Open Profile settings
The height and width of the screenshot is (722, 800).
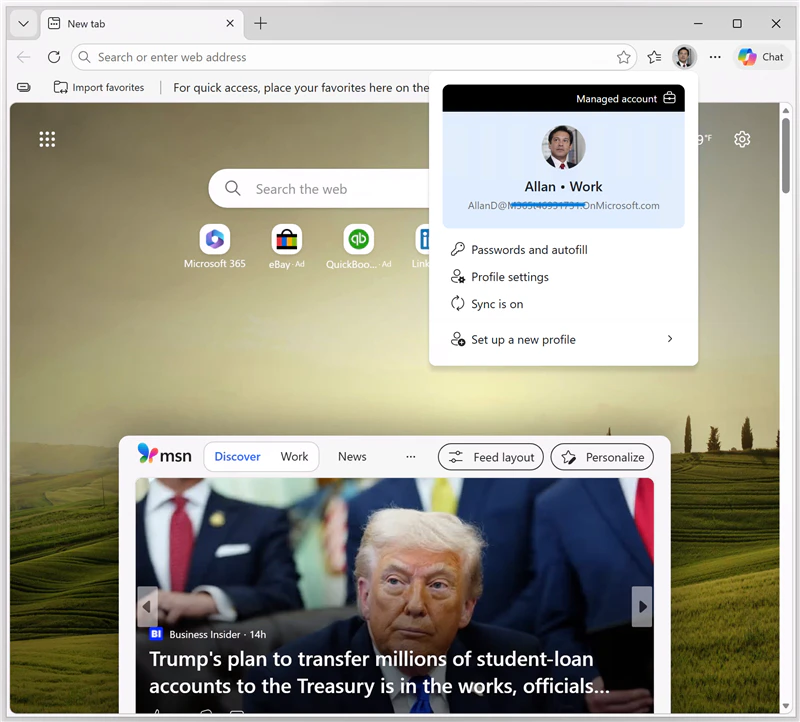pyautogui.click(x=563, y=277)
